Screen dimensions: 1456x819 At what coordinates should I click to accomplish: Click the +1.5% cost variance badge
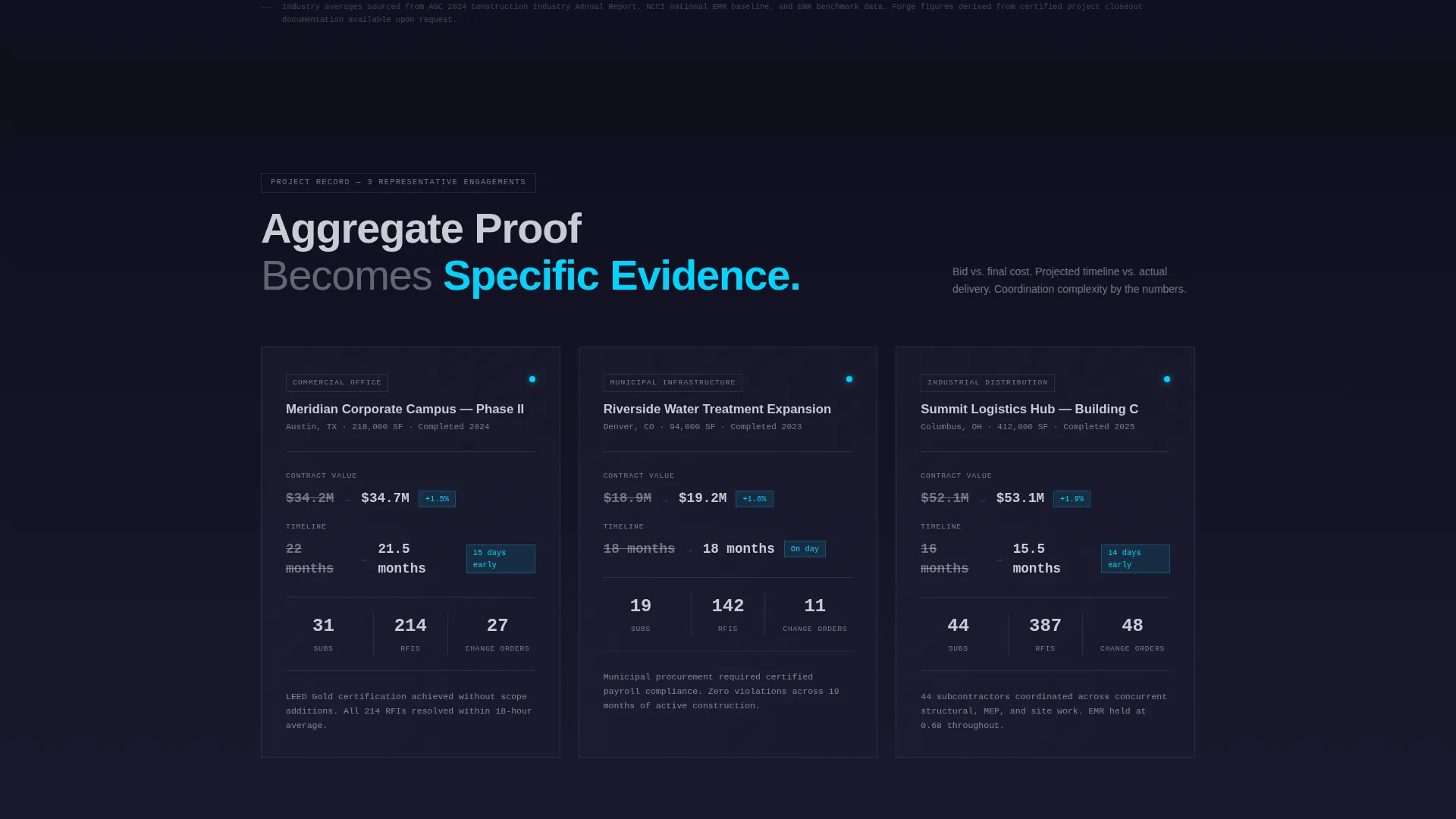437,499
